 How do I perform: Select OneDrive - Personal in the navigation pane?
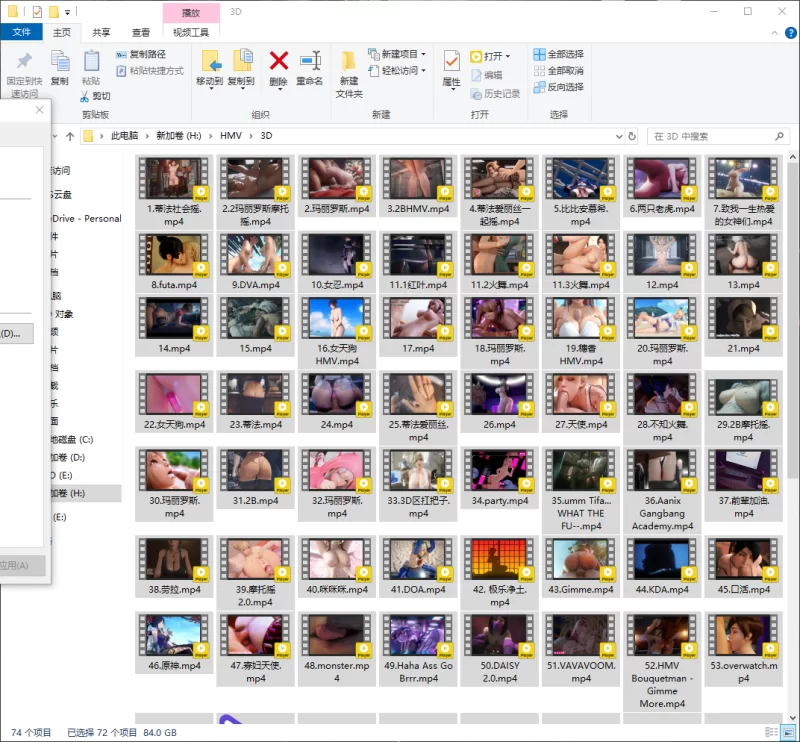87,218
